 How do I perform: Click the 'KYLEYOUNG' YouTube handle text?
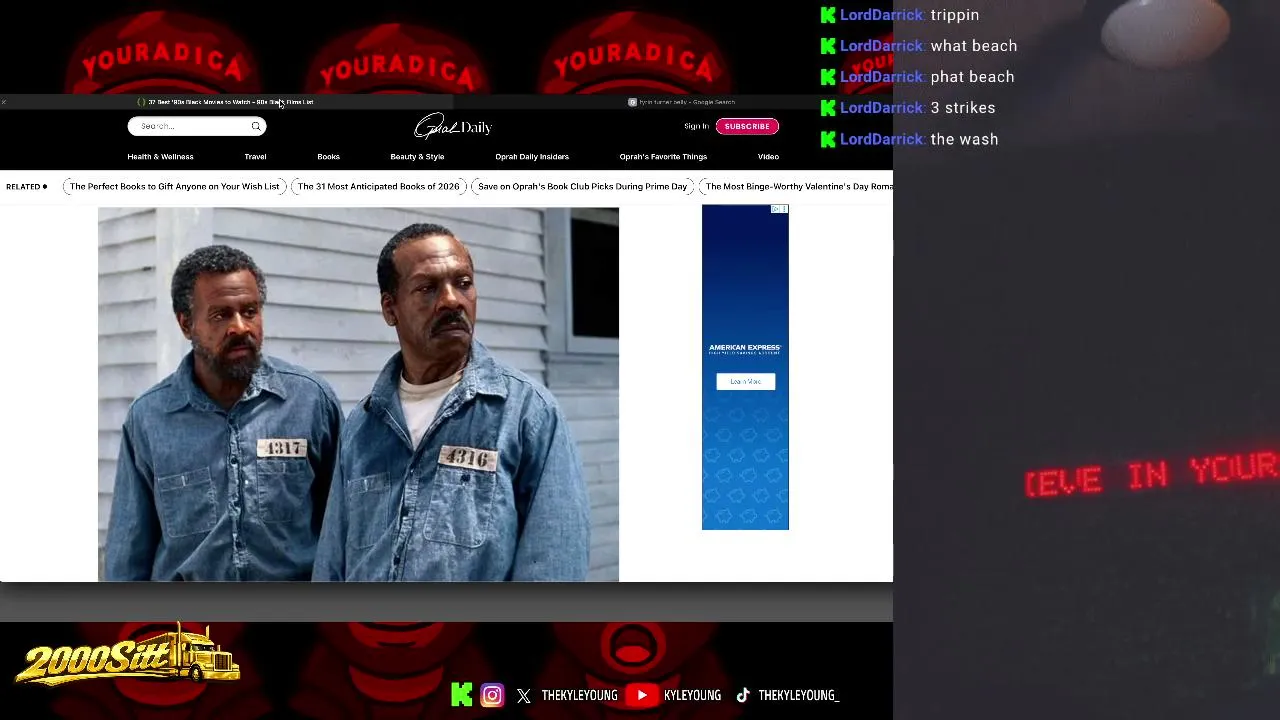[x=692, y=695]
